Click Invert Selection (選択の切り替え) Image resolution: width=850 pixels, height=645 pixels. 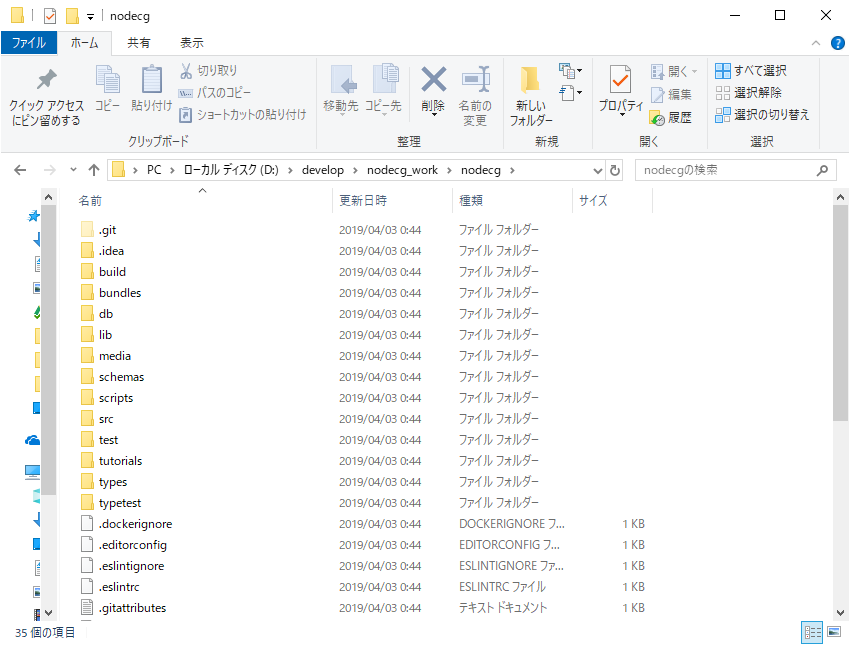pos(762,115)
